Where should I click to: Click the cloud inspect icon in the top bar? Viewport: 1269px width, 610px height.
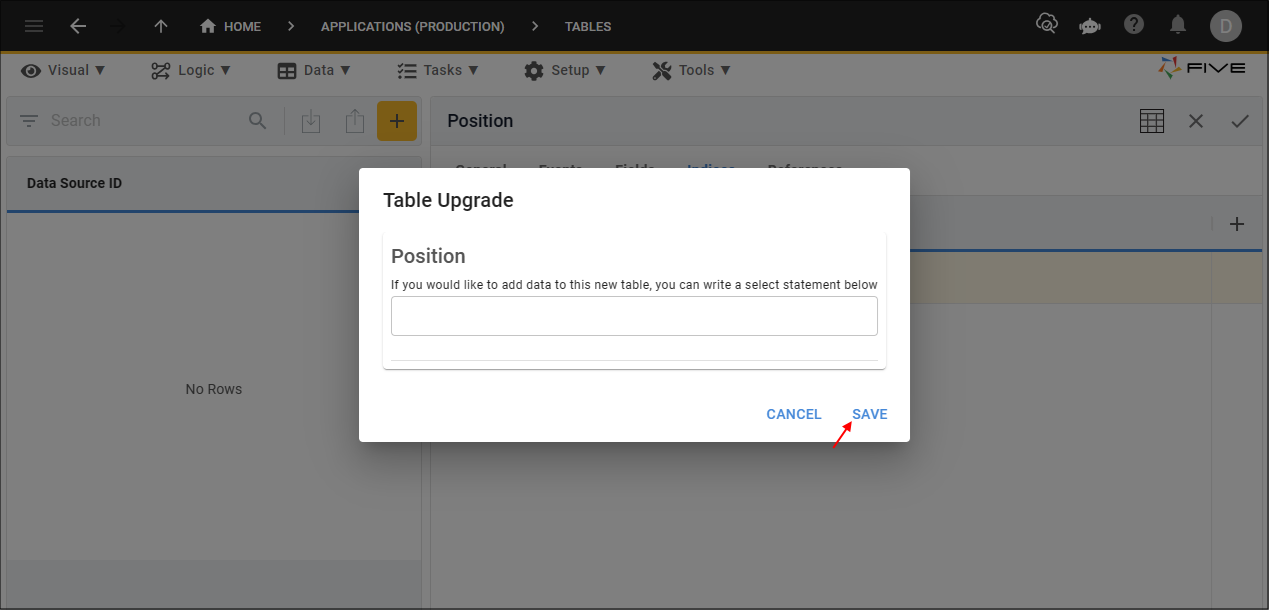[1047, 22]
